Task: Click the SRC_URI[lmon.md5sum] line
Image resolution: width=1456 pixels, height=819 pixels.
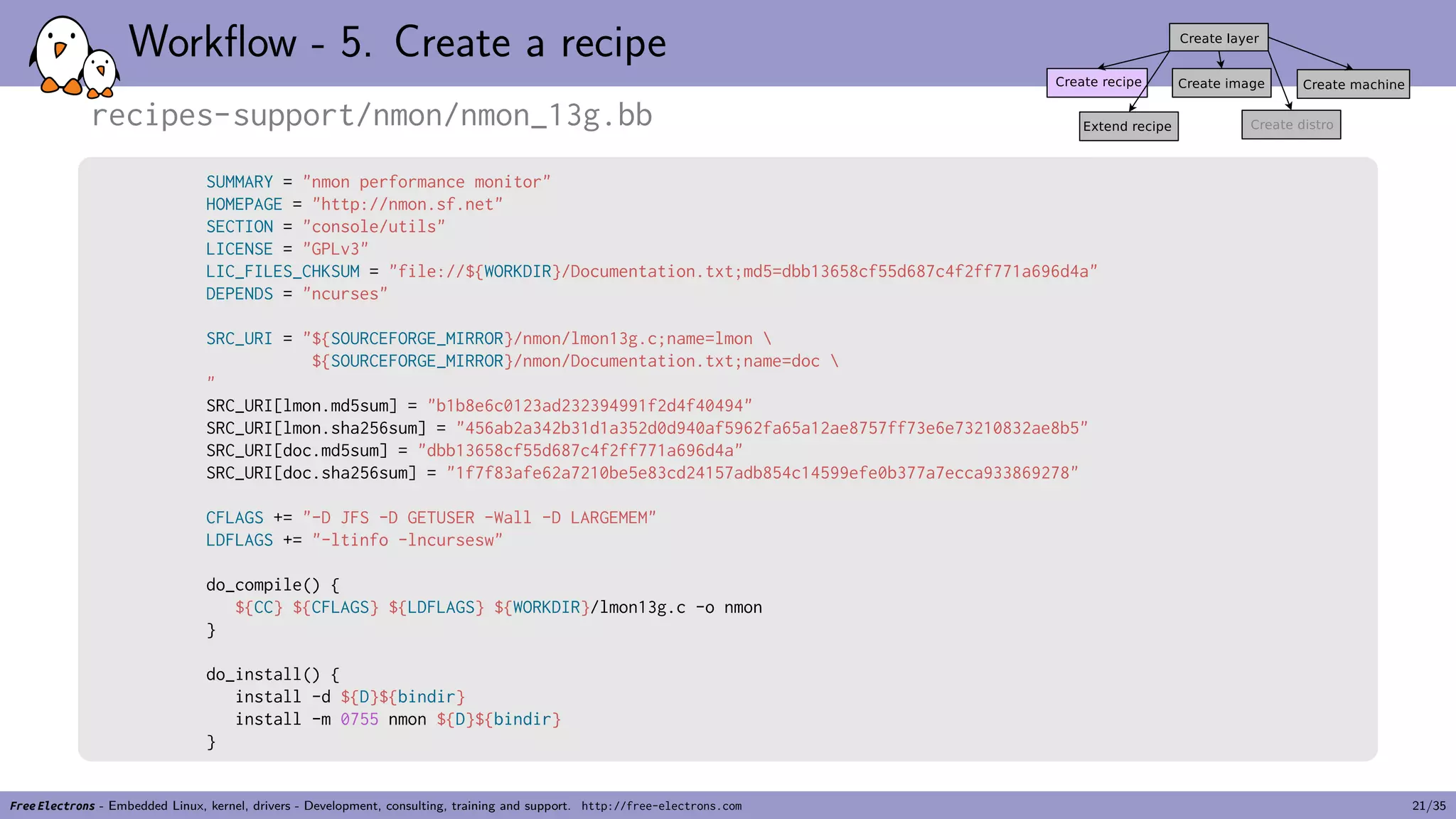Action: coord(479,406)
